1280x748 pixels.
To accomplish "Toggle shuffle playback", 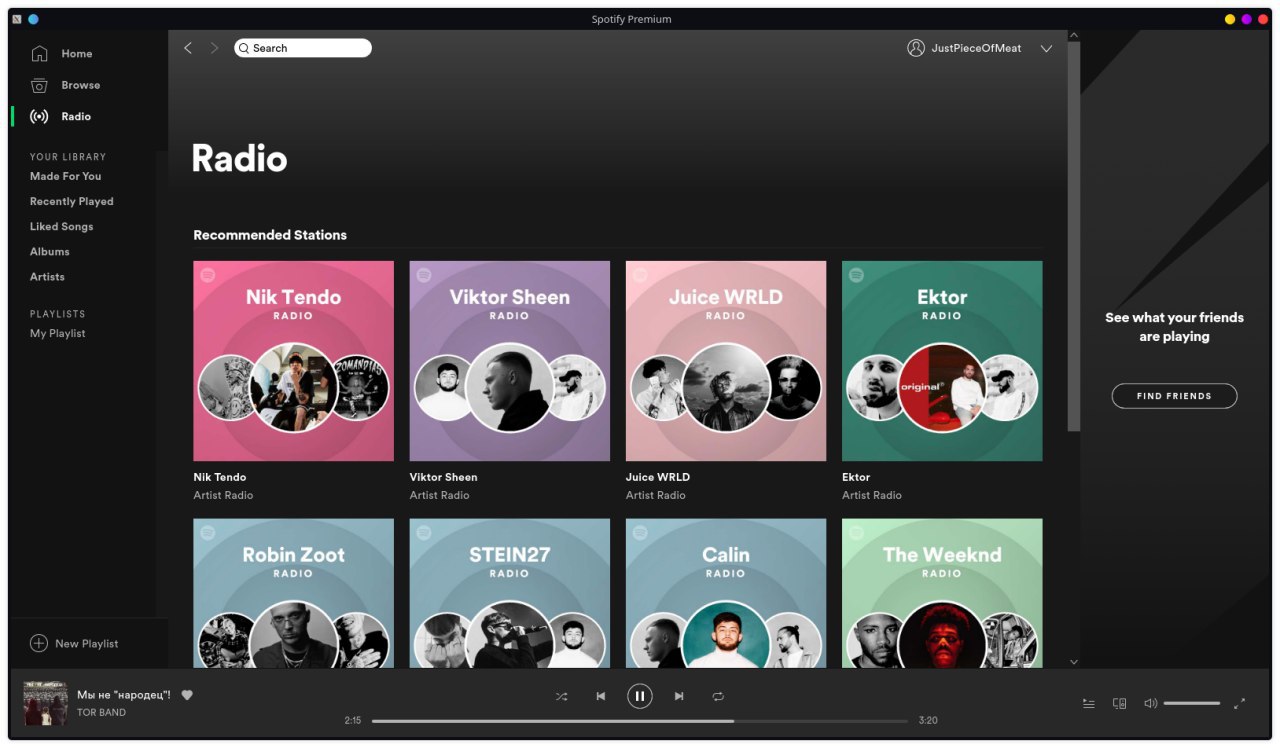I will pyautogui.click(x=561, y=696).
